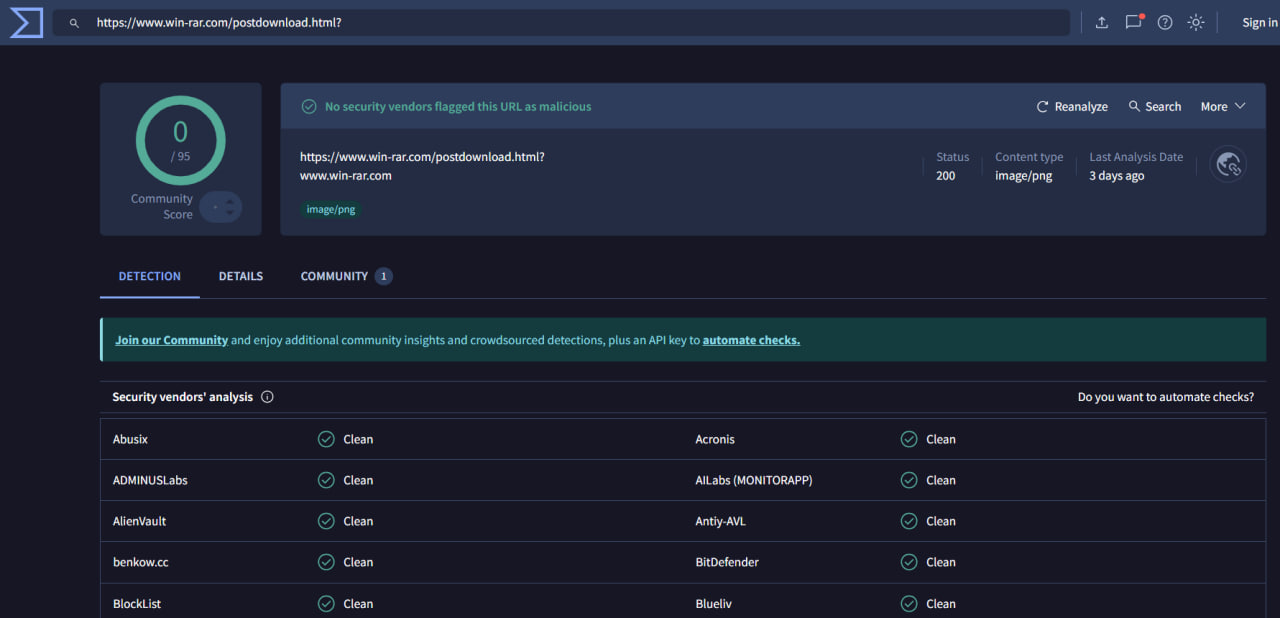Click the Join our Community link
Viewport: 1280px width, 618px height.
(x=171, y=340)
